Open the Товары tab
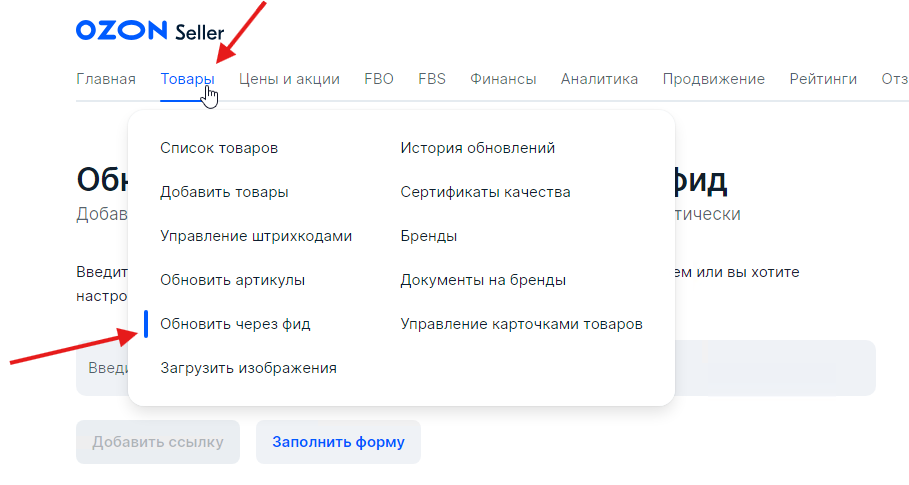 point(187,79)
